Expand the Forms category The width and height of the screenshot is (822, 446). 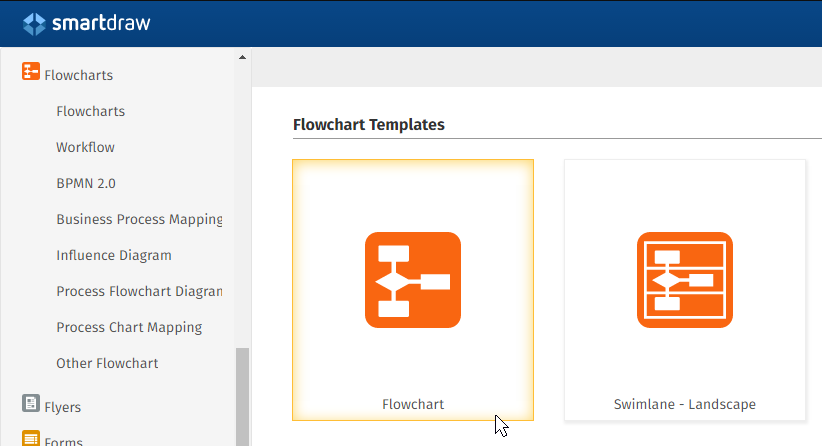click(63, 441)
